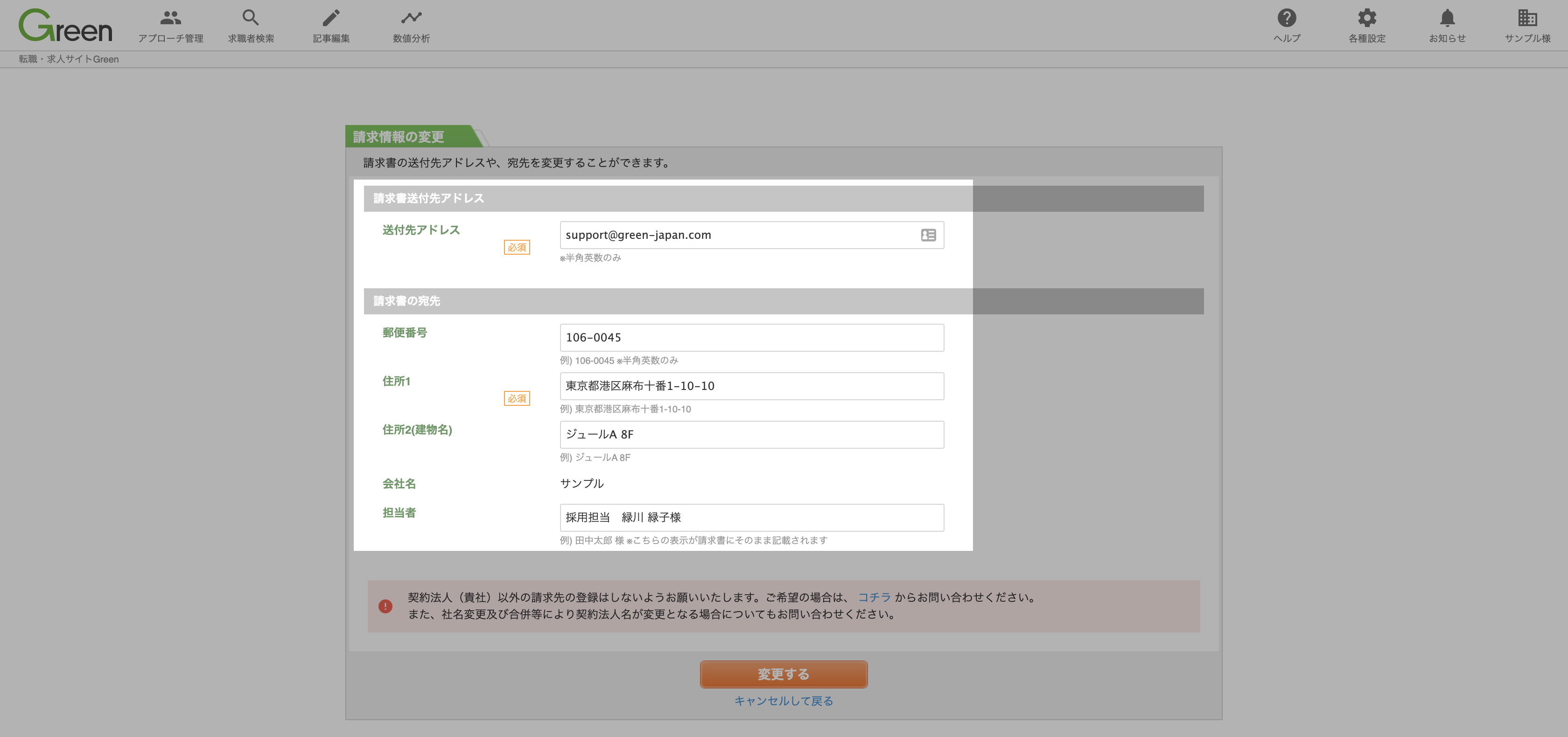Click contact card icon in email field
This screenshot has width=1568, height=737.
928,235
